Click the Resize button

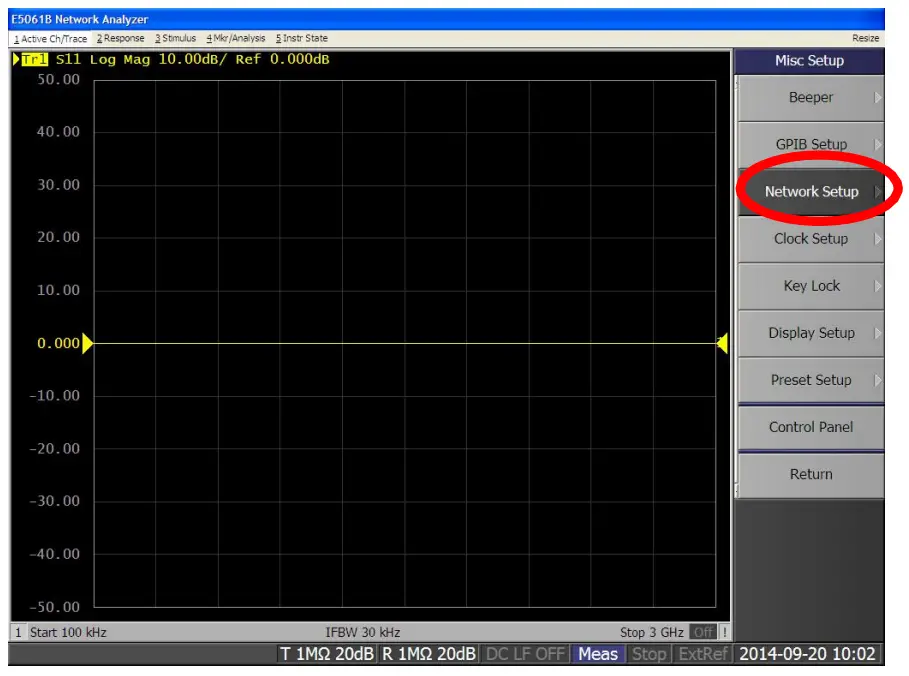tap(865, 38)
